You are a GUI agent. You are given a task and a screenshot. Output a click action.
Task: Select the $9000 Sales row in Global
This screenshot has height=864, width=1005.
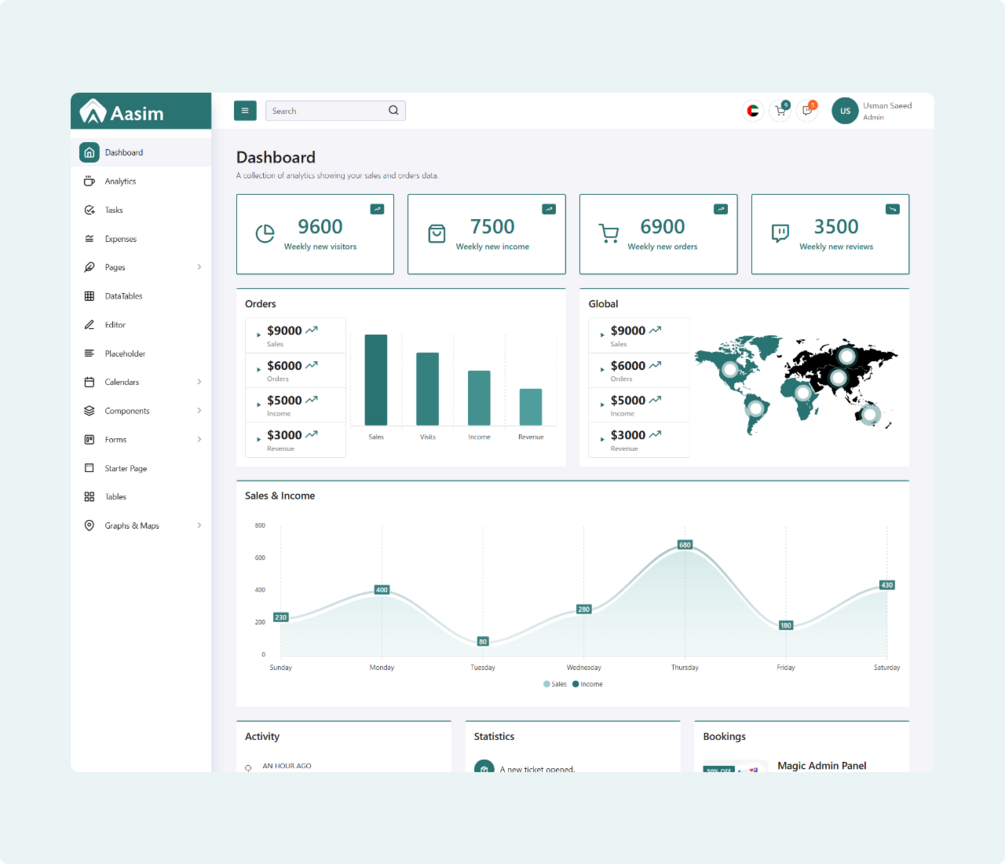[x=639, y=336]
